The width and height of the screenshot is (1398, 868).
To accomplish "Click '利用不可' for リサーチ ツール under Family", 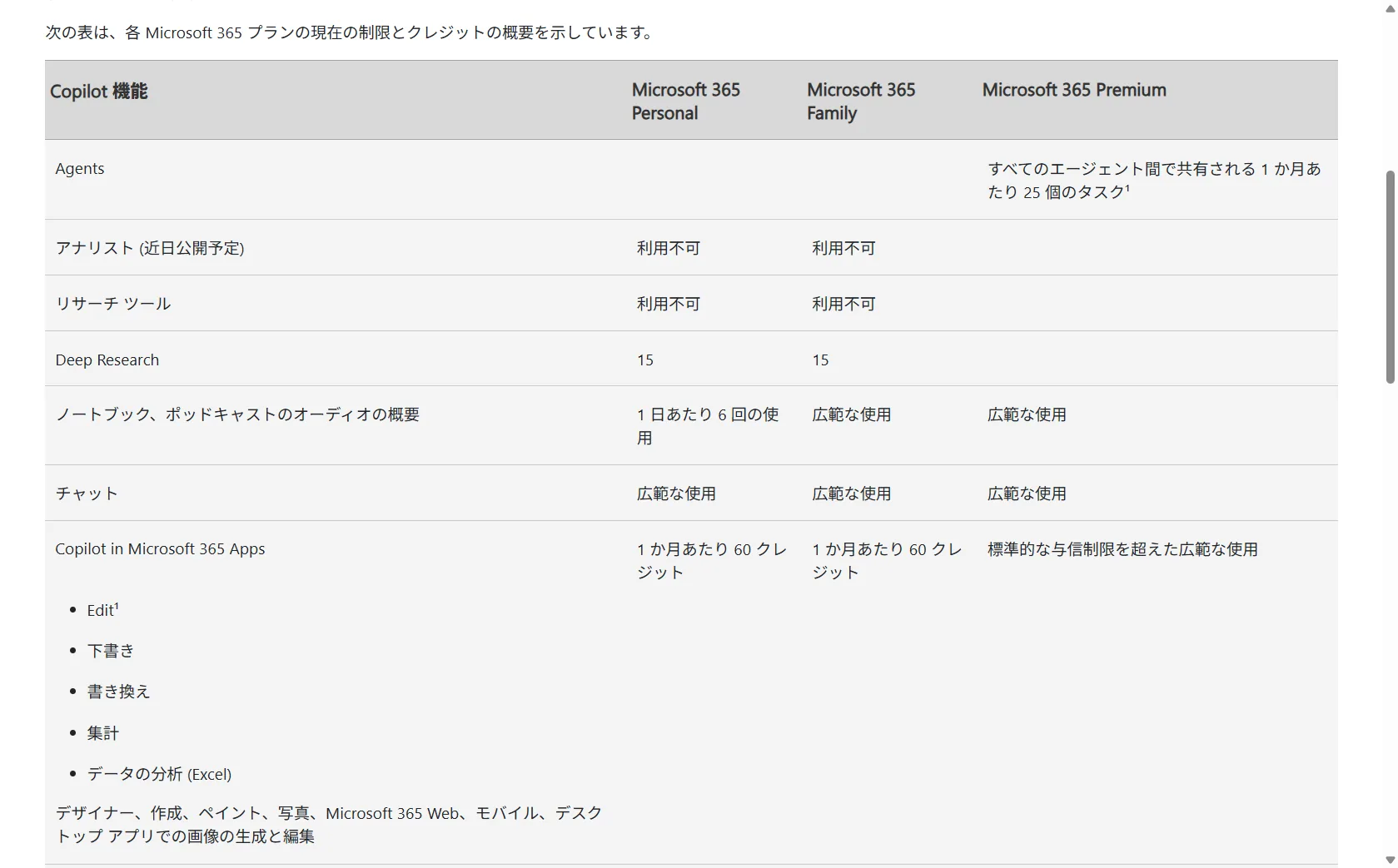I will pyautogui.click(x=843, y=304).
